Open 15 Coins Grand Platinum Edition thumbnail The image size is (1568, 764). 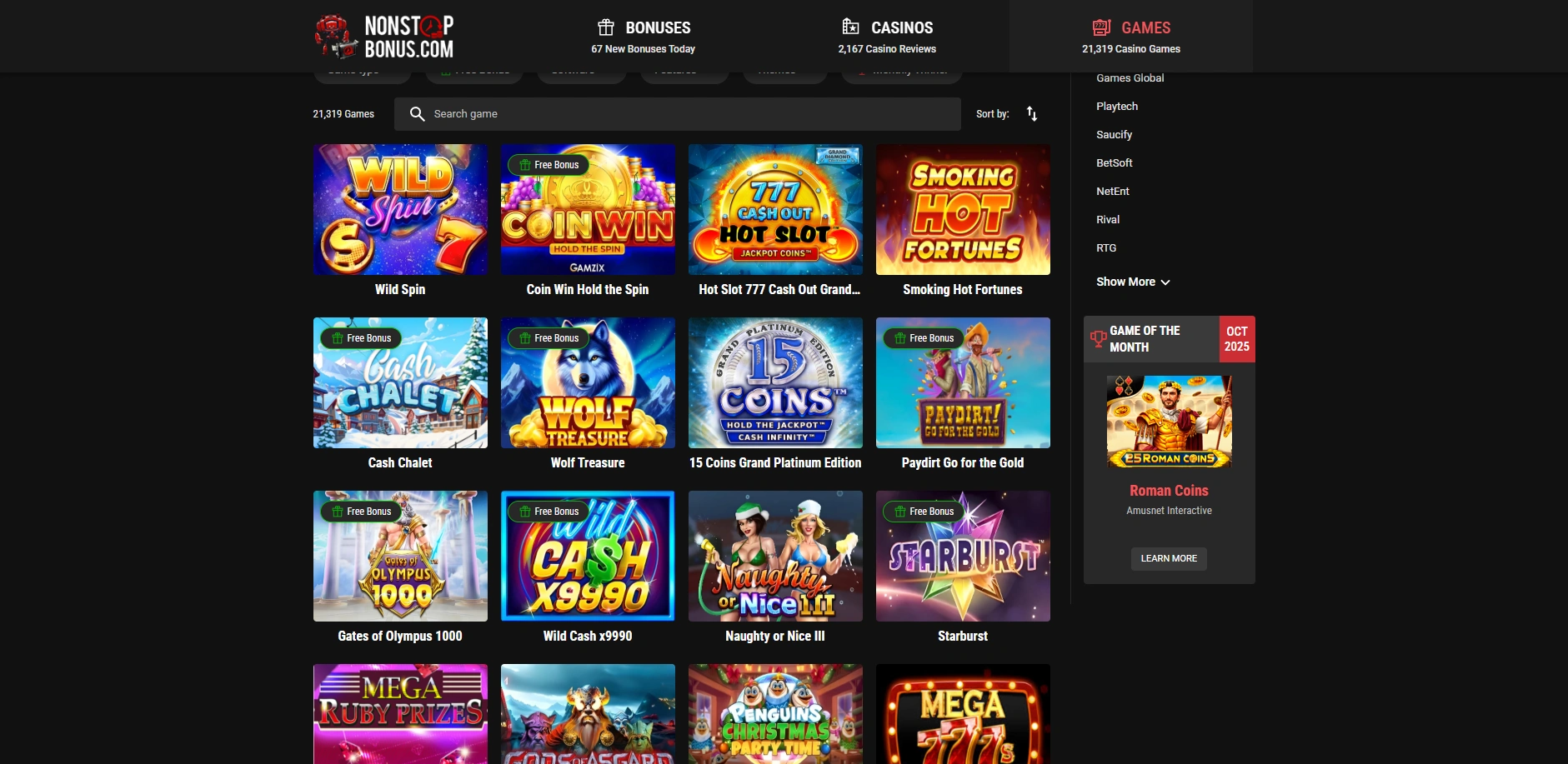(775, 382)
